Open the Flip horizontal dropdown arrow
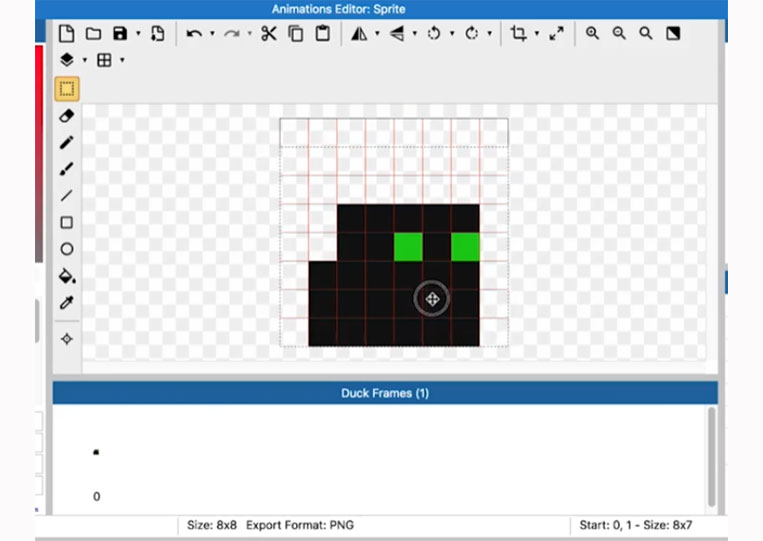This screenshot has height=541, width=763. pos(377,34)
